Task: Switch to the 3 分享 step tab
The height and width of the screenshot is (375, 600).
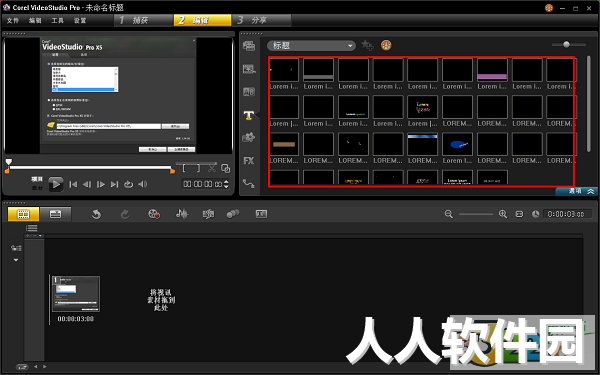Action: coord(261,20)
